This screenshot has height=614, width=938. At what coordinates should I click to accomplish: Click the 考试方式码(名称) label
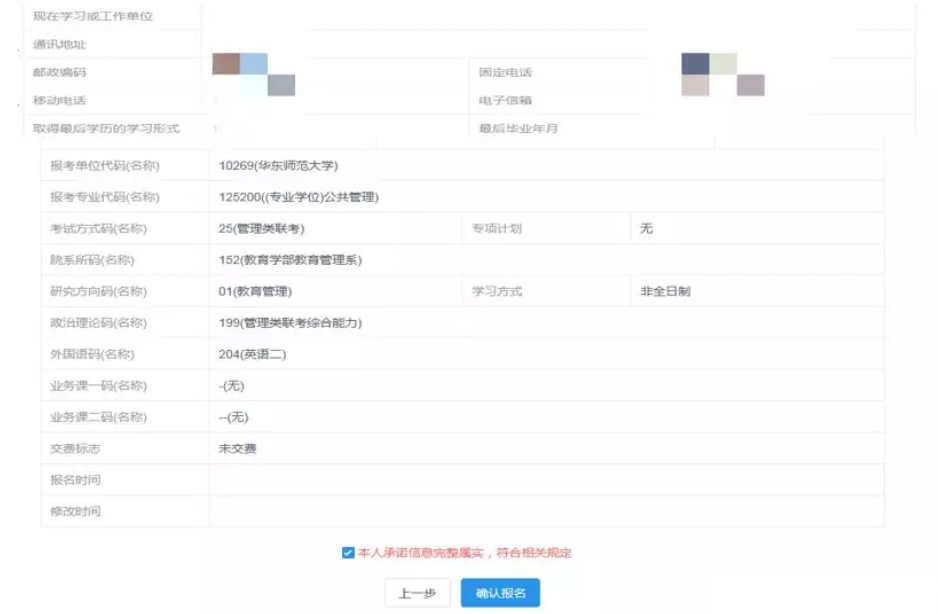click(98, 229)
